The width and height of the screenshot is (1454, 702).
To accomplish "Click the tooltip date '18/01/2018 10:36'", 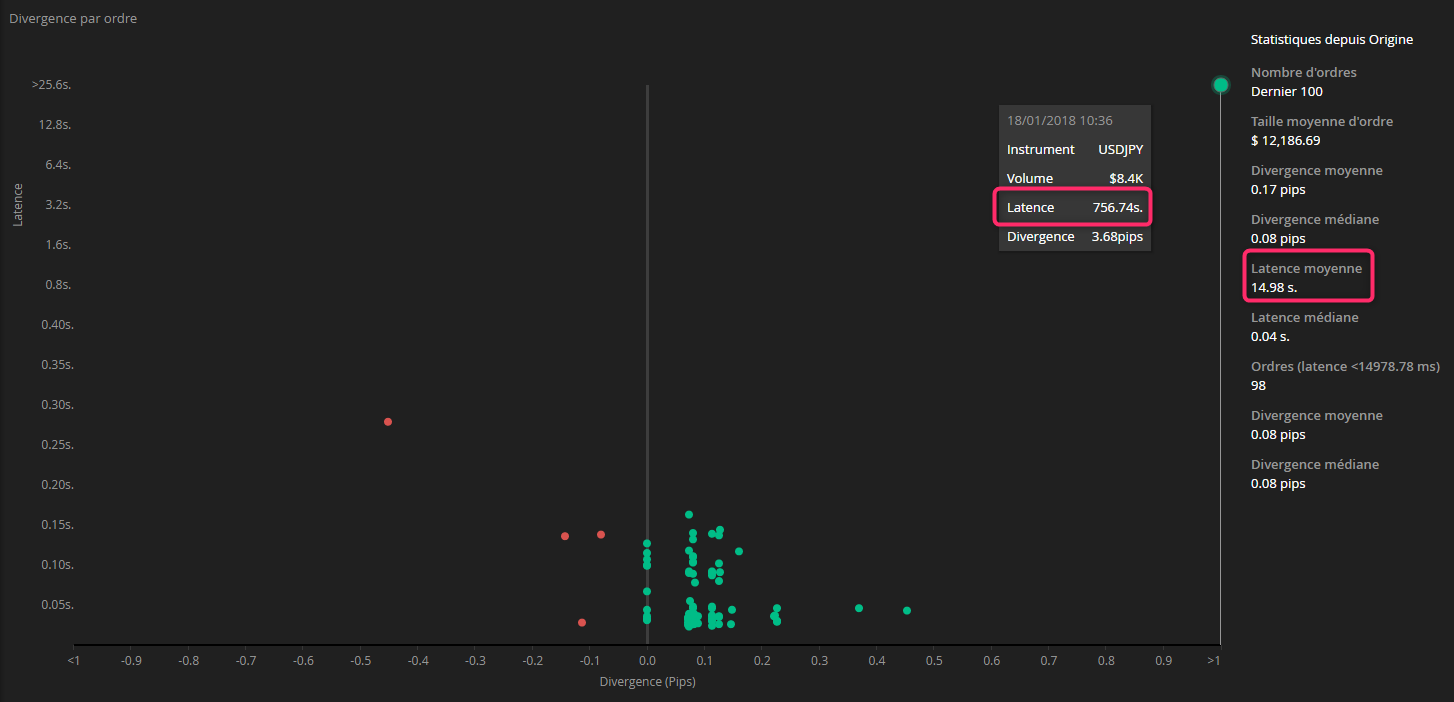I will point(1060,120).
